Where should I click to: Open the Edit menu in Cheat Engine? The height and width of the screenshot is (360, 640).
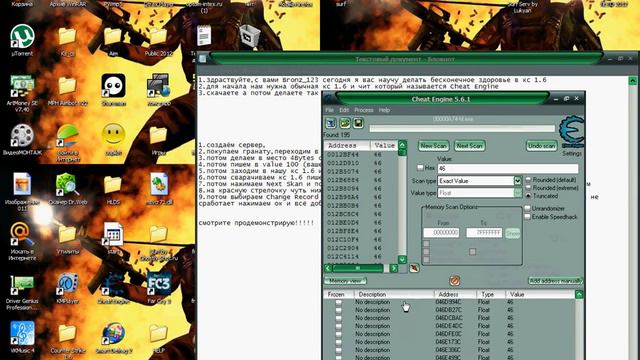344,110
